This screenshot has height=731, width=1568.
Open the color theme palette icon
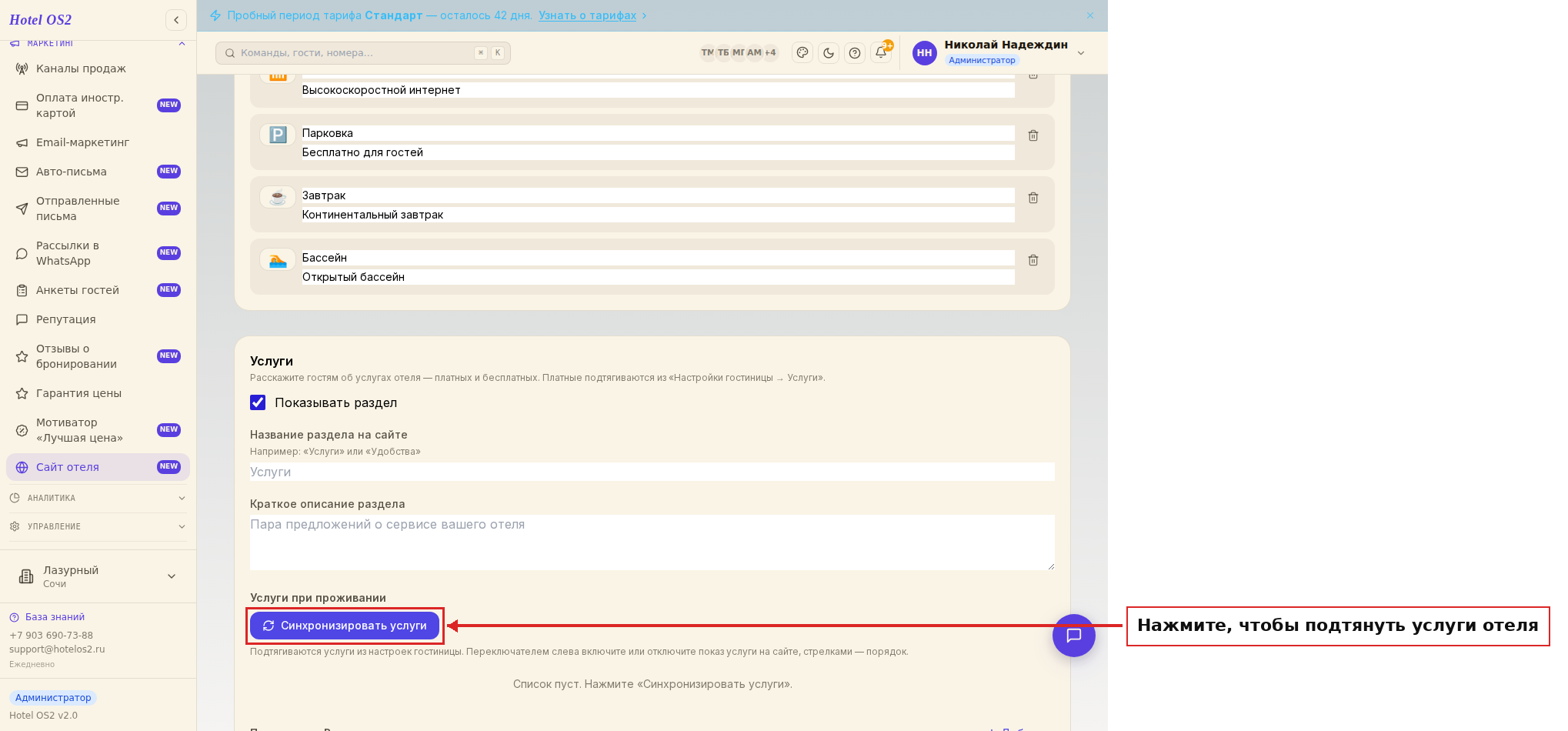(802, 53)
